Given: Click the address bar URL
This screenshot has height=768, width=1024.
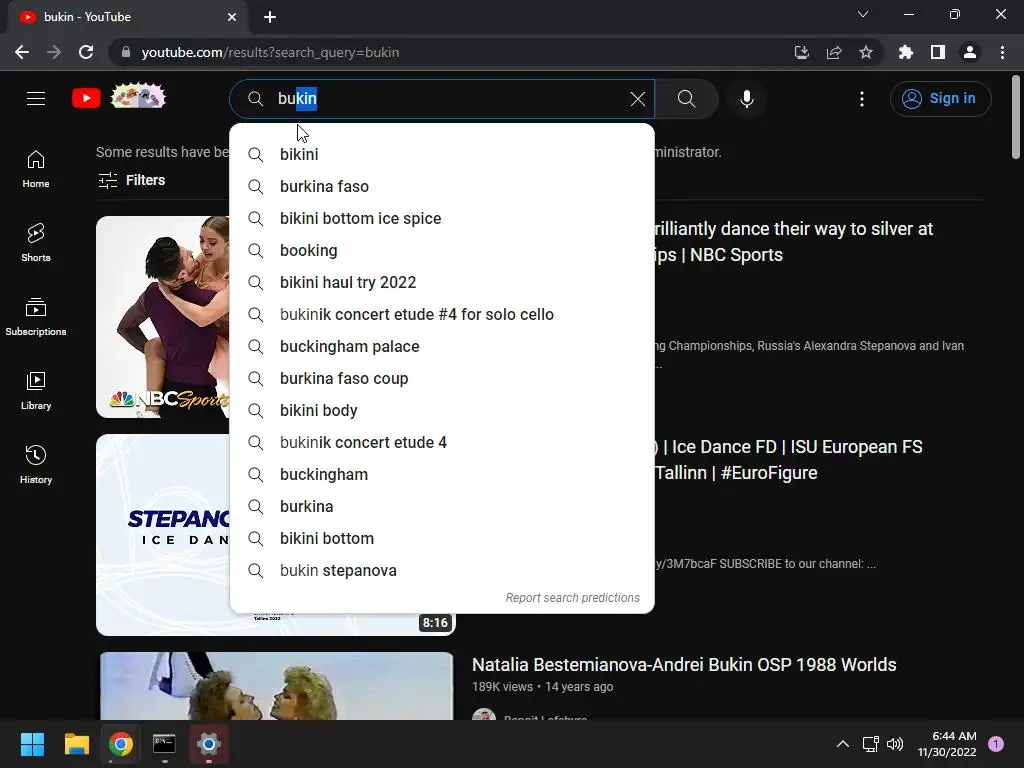Looking at the screenshot, I should (270, 52).
